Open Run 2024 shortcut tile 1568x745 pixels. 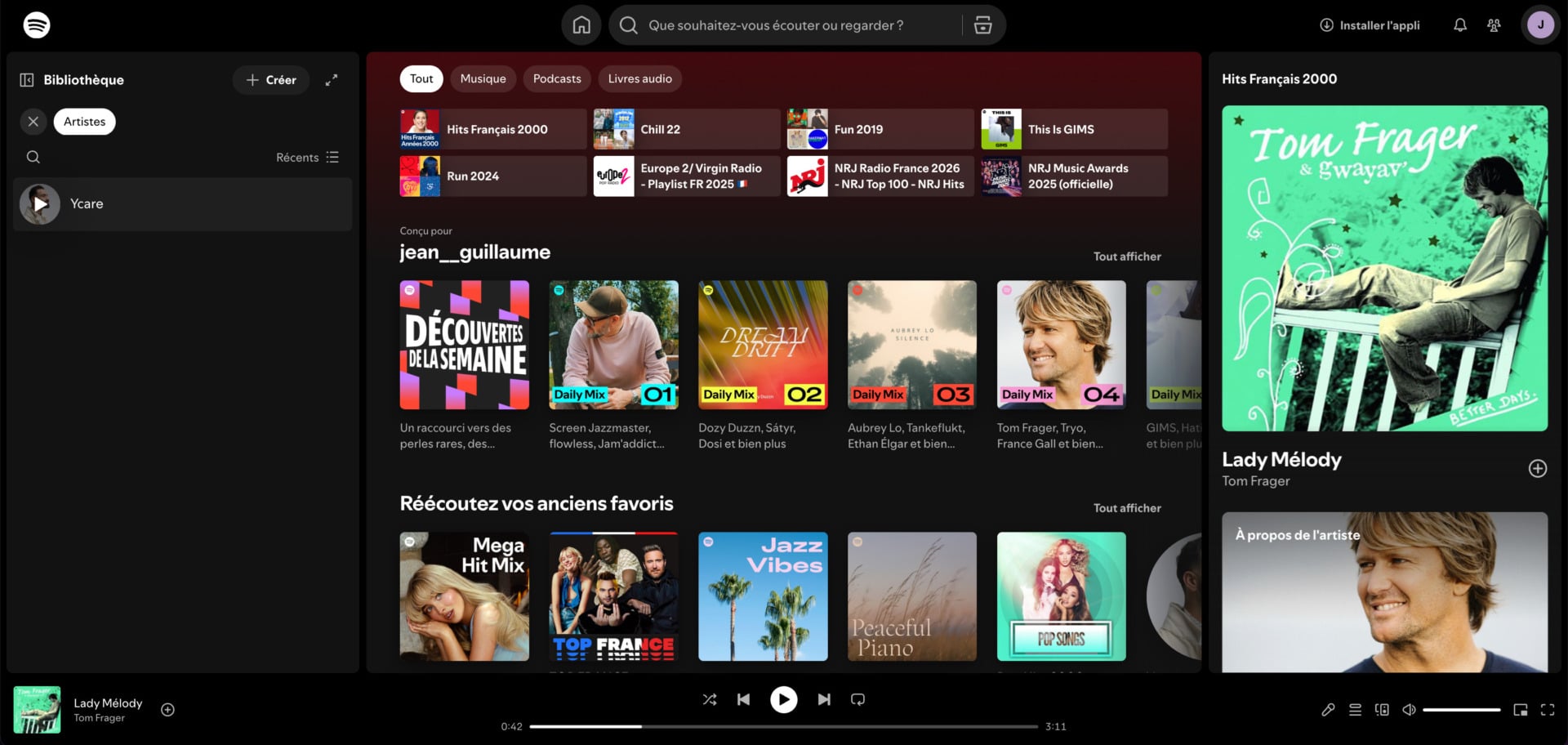pyautogui.click(x=493, y=176)
